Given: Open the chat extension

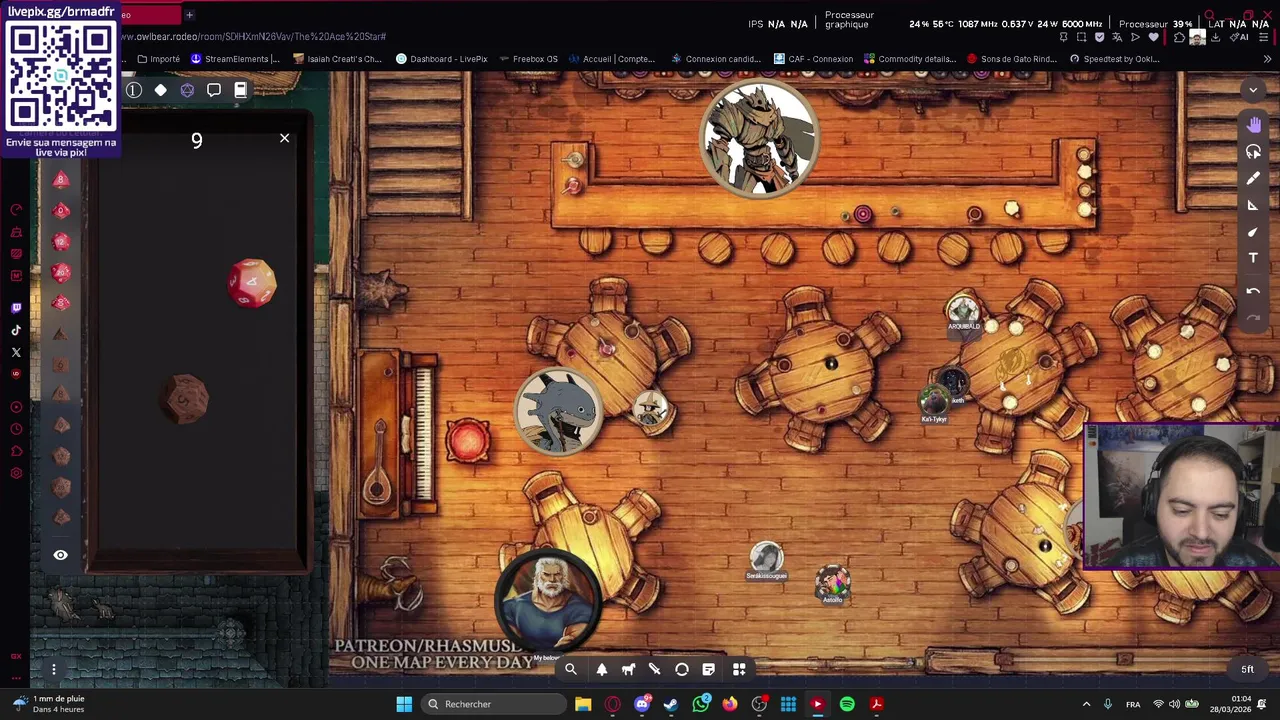Looking at the screenshot, I should click(213, 90).
